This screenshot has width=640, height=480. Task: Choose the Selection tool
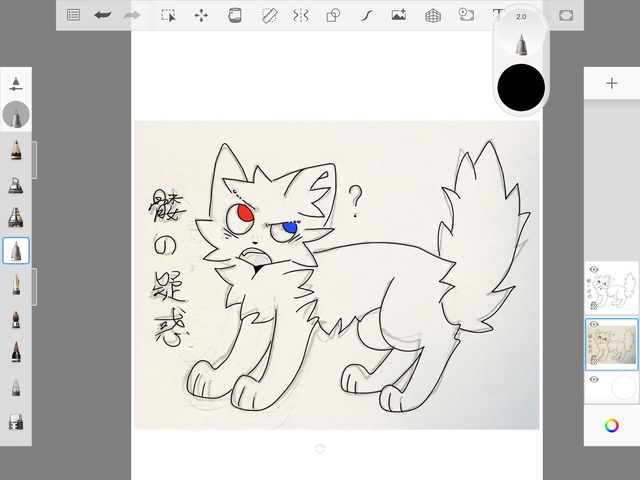point(168,15)
